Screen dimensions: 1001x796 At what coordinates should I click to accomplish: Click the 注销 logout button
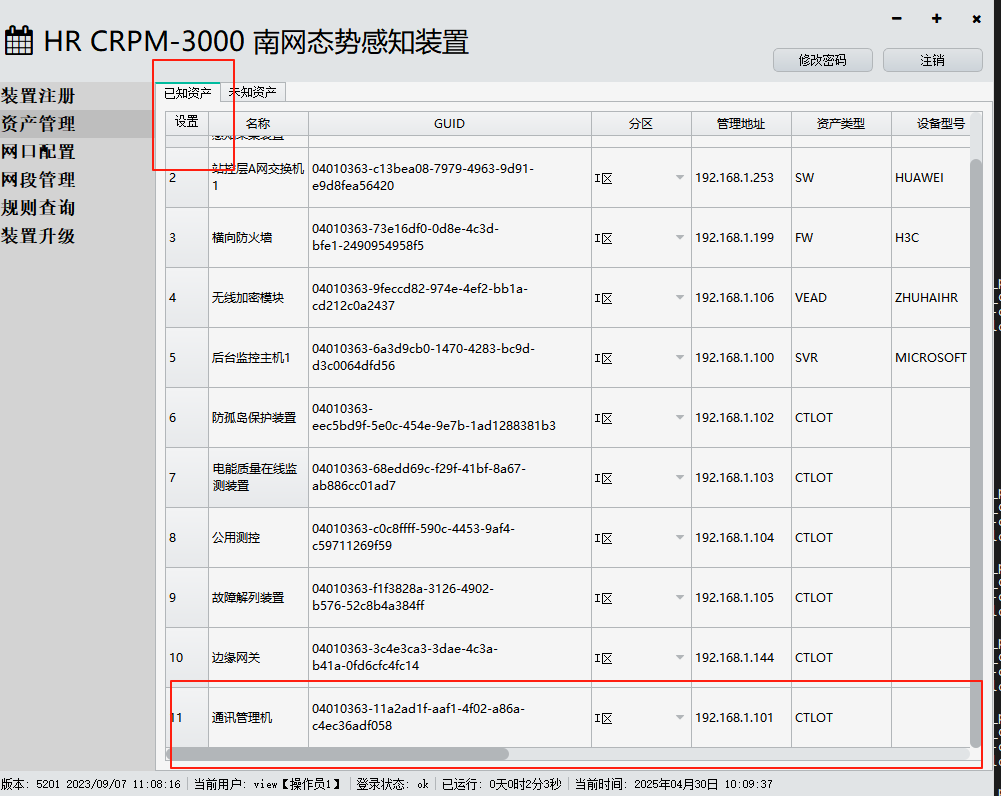[x=932, y=60]
